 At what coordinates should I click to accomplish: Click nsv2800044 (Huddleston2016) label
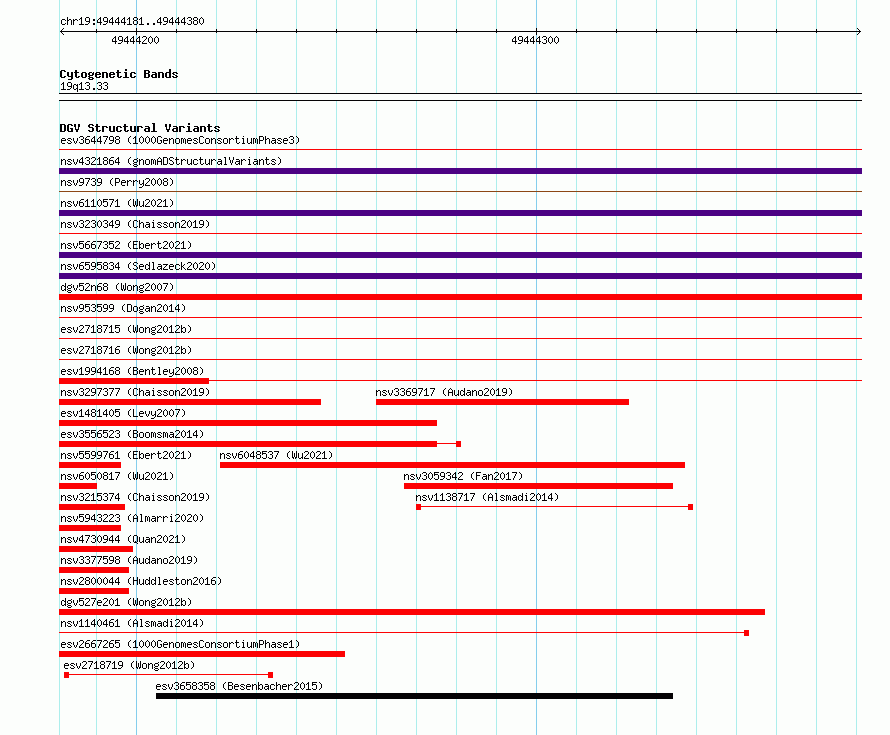[x=141, y=581]
